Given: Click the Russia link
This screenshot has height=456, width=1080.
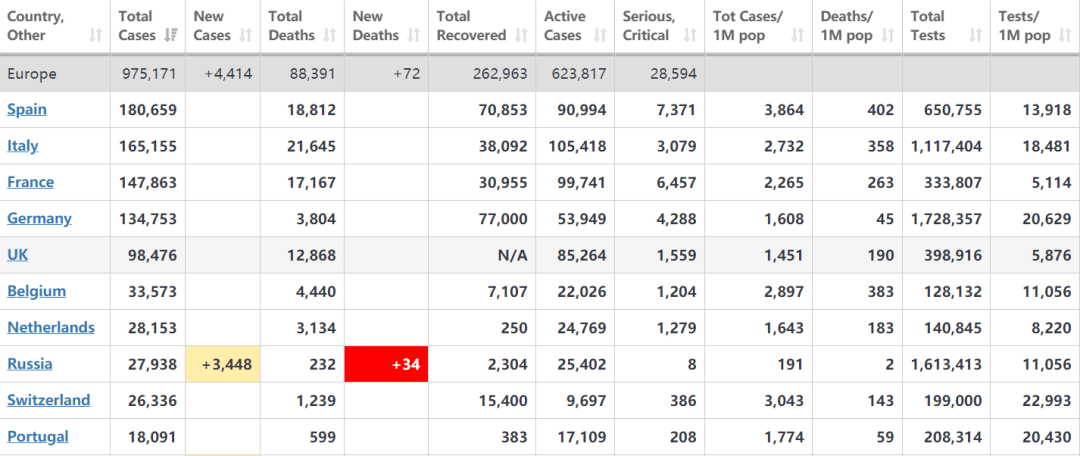Looking at the screenshot, I should tap(30, 364).
